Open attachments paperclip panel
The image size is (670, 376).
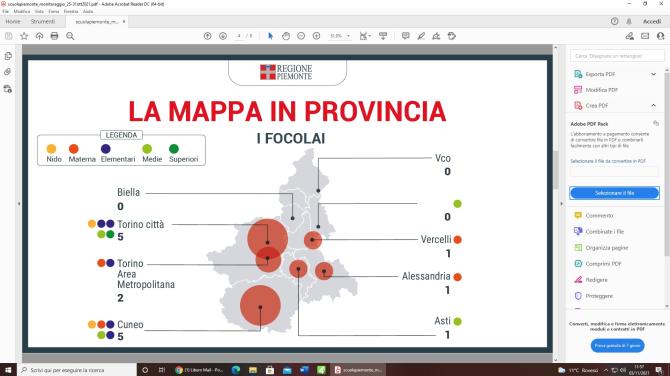tap(8, 72)
